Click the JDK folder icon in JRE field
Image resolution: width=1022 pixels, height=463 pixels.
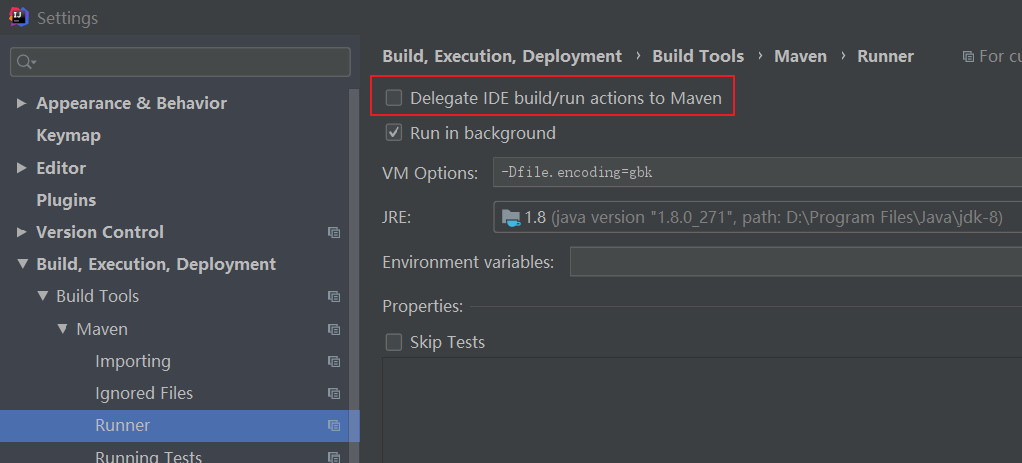pyautogui.click(x=510, y=217)
